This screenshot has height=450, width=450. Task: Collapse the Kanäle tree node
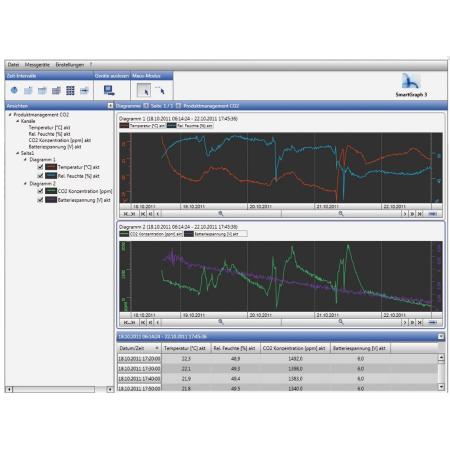pos(18,121)
